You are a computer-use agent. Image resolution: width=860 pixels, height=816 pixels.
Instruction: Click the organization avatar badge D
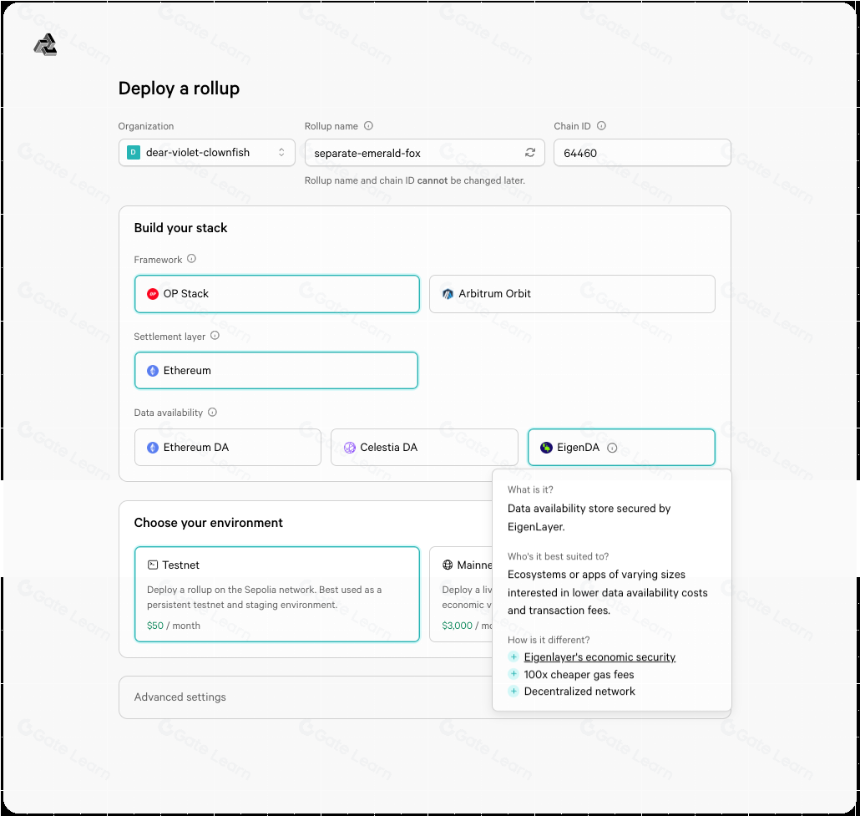133,152
